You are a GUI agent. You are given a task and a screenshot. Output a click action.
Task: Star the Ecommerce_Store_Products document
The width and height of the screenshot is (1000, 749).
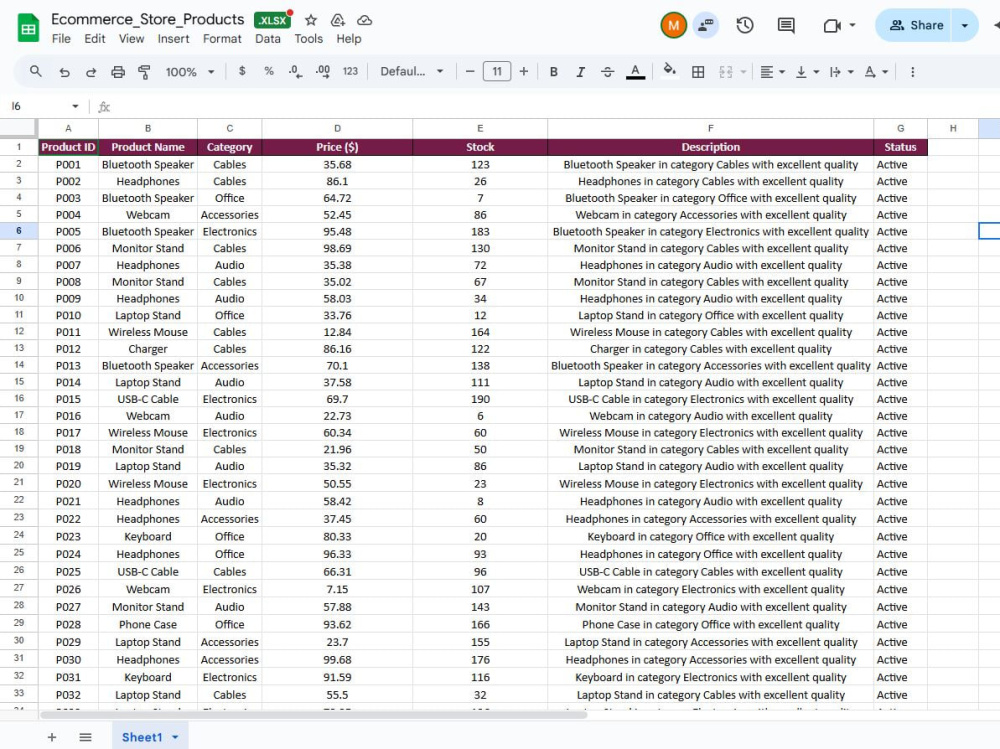[311, 20]
